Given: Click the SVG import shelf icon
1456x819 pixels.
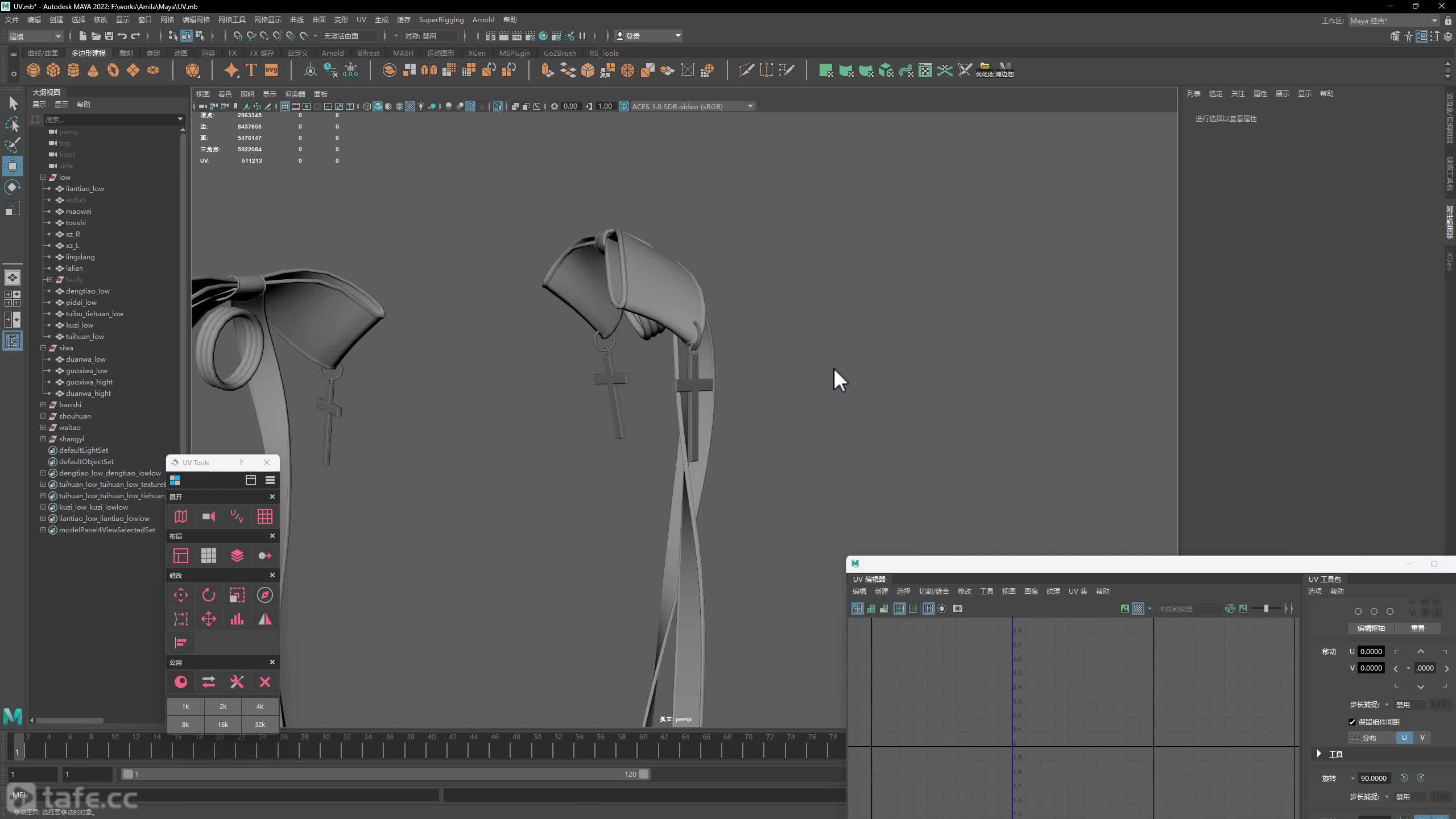Looking at the screenshot, I should [x=271, y=70].
